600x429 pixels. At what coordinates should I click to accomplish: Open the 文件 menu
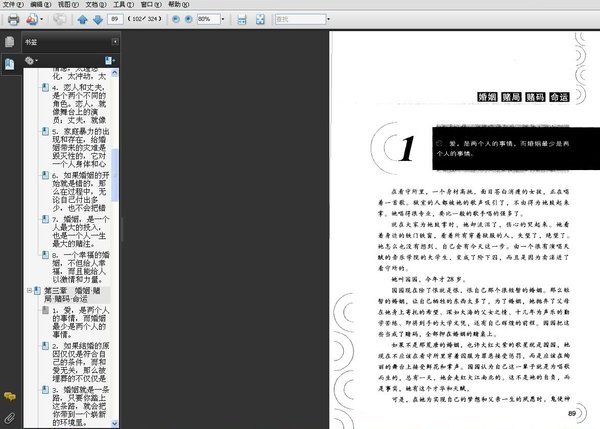point(13,4)
